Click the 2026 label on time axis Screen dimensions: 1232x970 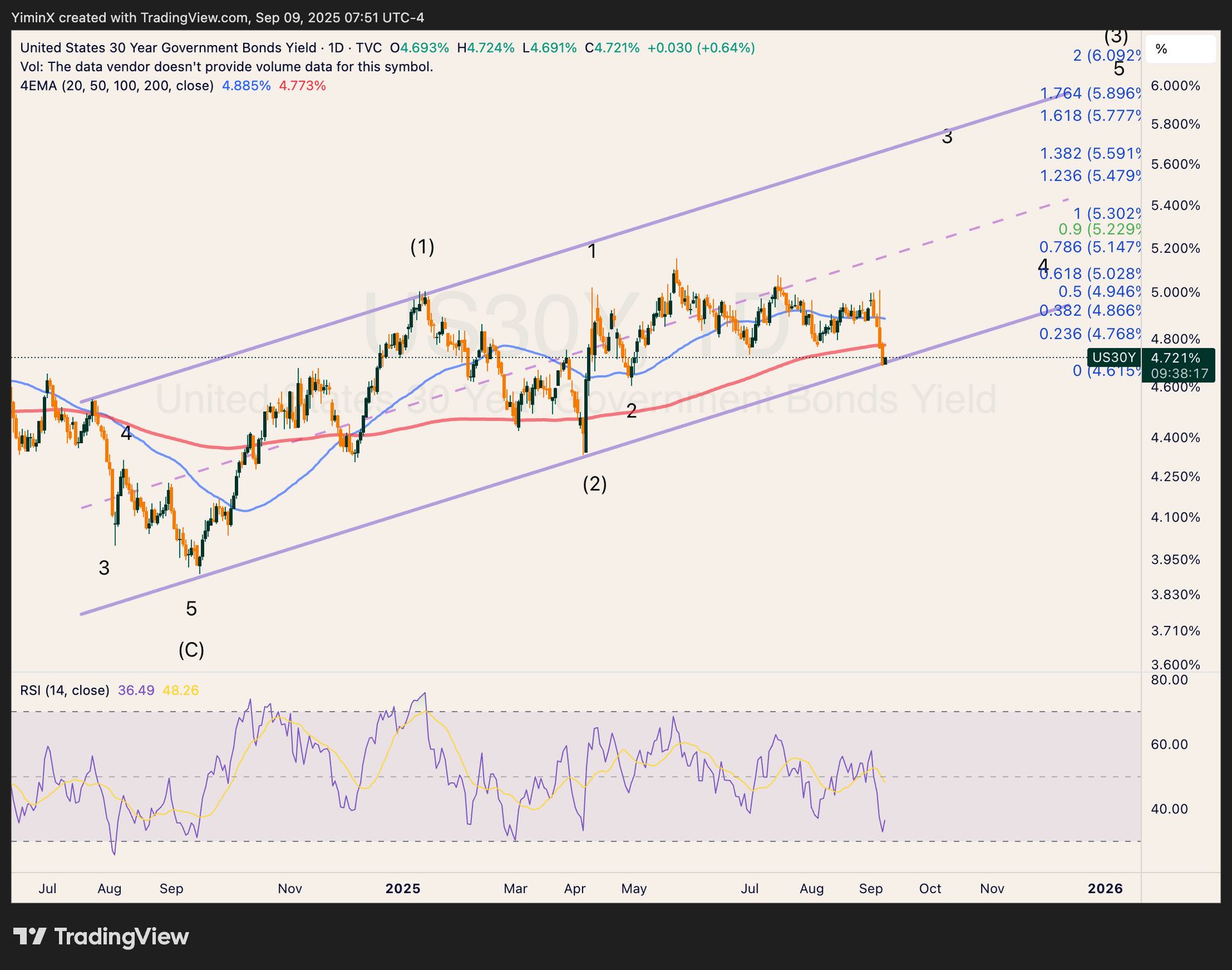(x=1105, y=888)
